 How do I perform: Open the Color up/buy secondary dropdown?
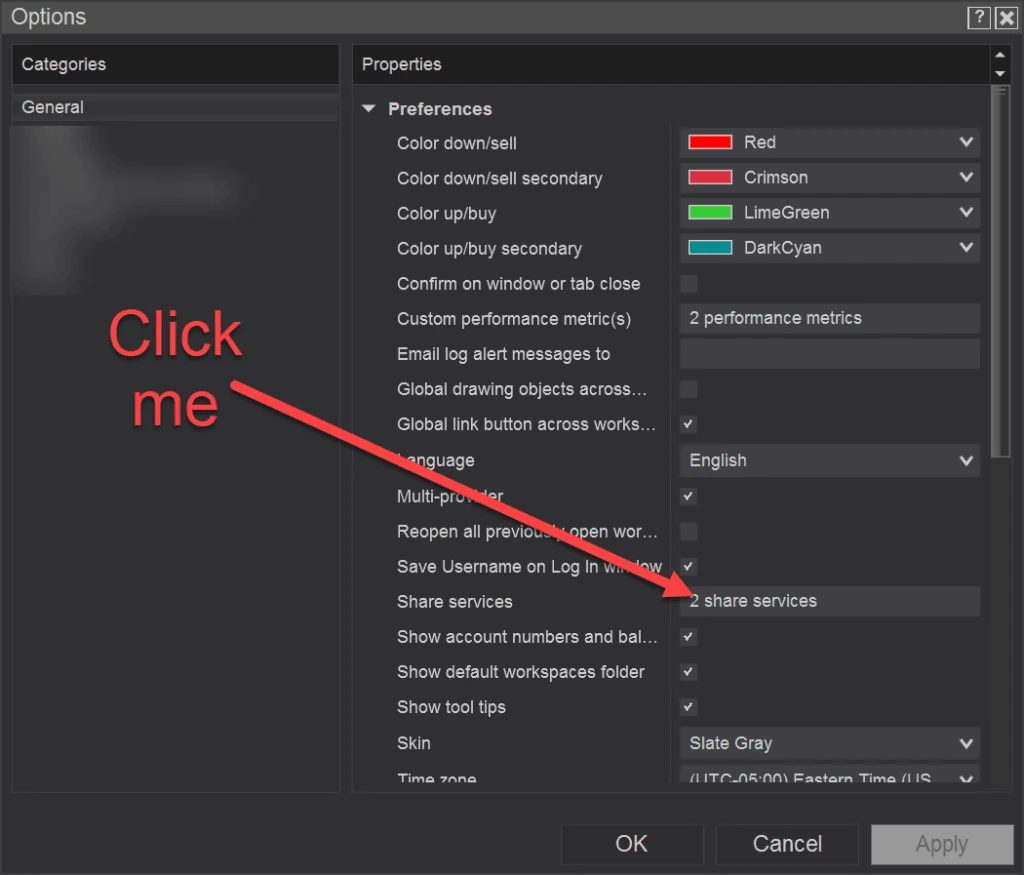tap(829, 248)
